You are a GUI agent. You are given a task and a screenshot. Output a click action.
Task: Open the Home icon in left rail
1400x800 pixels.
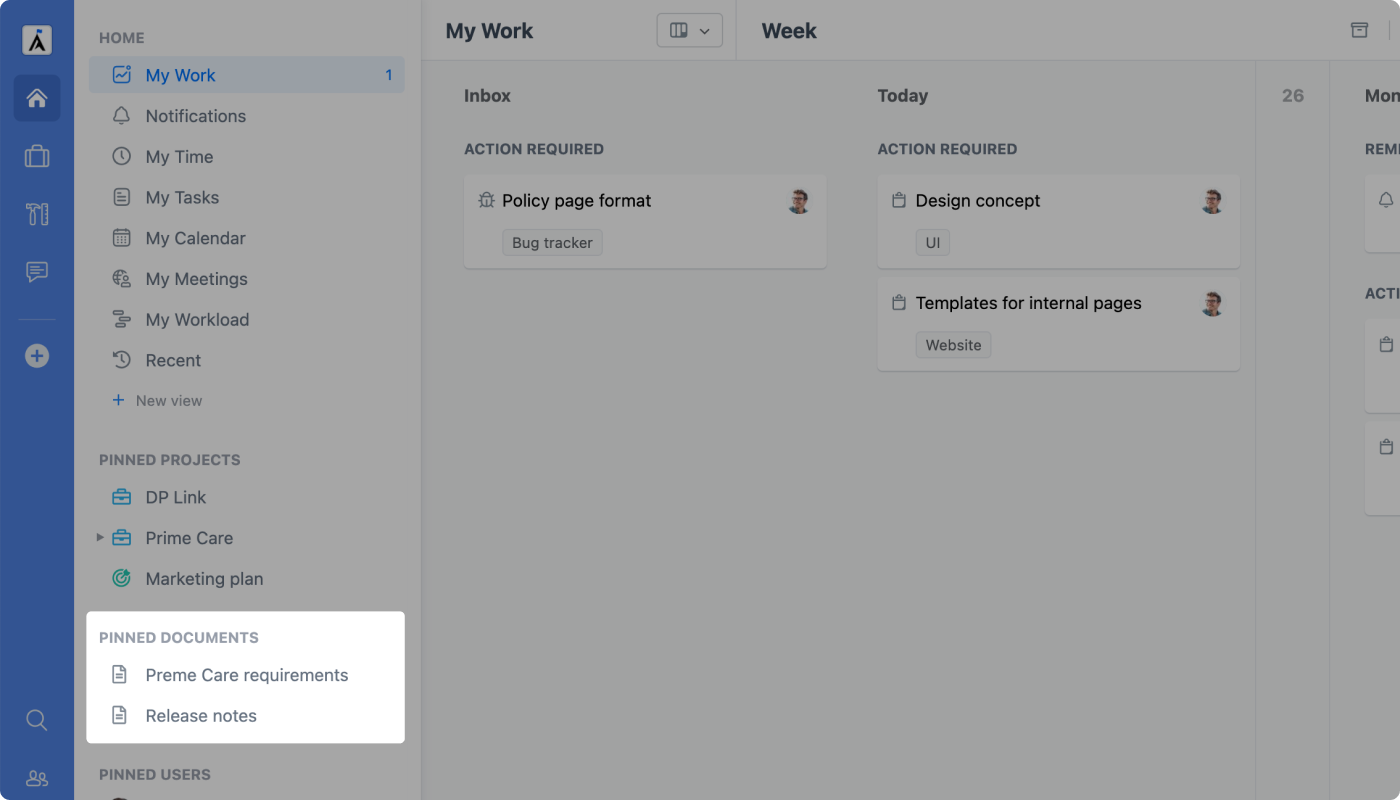(x=37, y=98)
